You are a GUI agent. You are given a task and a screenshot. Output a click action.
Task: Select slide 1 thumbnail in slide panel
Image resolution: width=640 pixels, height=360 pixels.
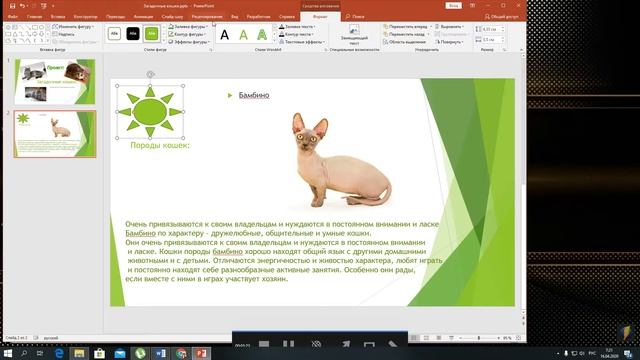pyautogui.click(x=55, y=82)
